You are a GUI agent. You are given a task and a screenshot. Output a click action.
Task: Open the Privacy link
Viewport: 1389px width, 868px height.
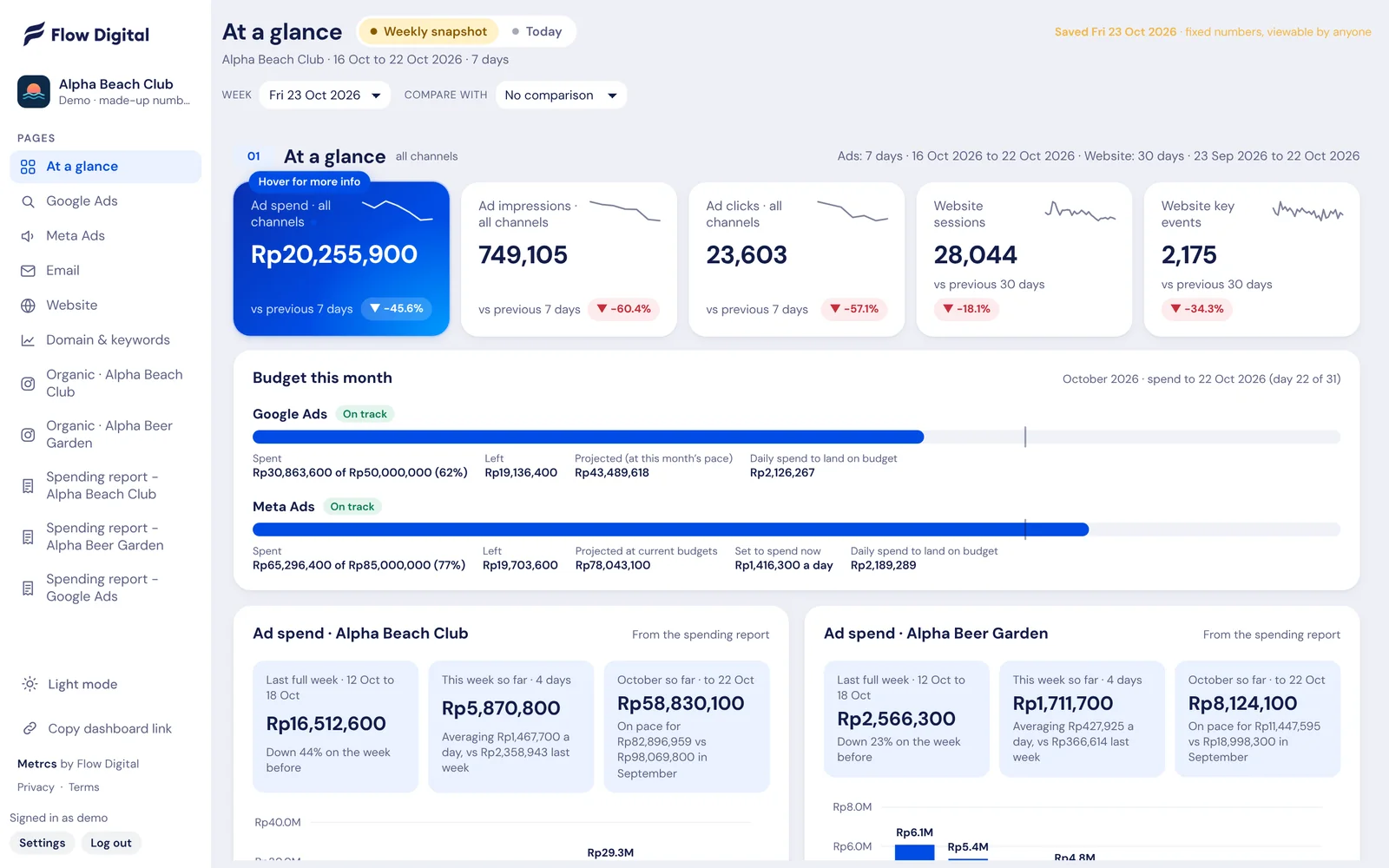tap(36, 787)
